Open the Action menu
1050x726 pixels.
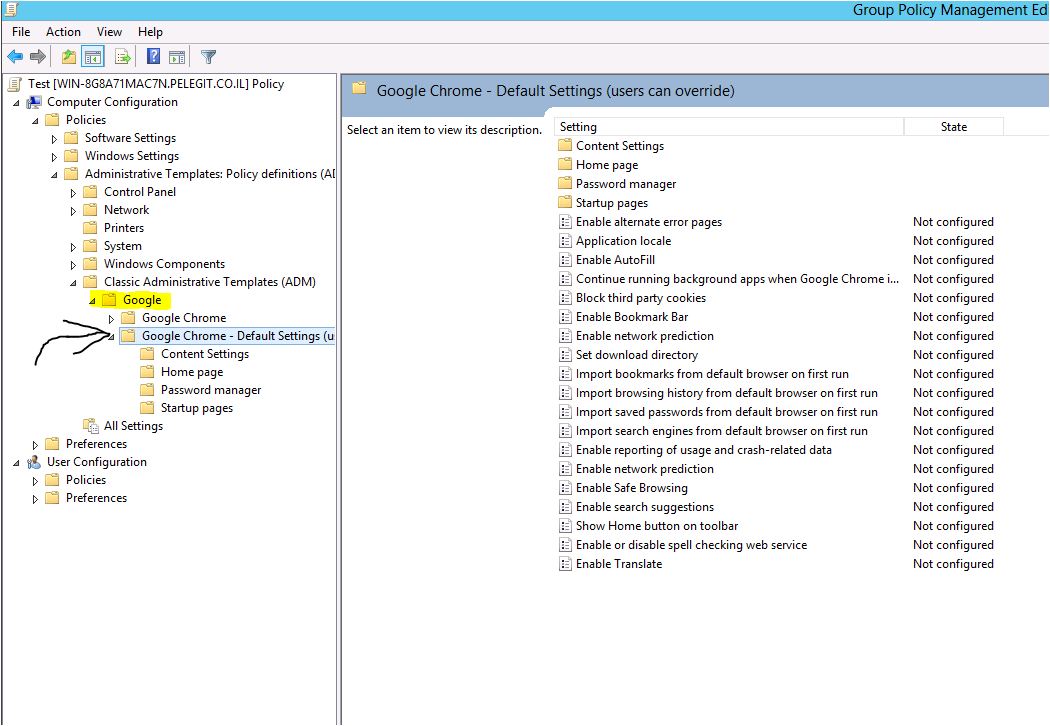pyautogui.click(x=63, y=31)
